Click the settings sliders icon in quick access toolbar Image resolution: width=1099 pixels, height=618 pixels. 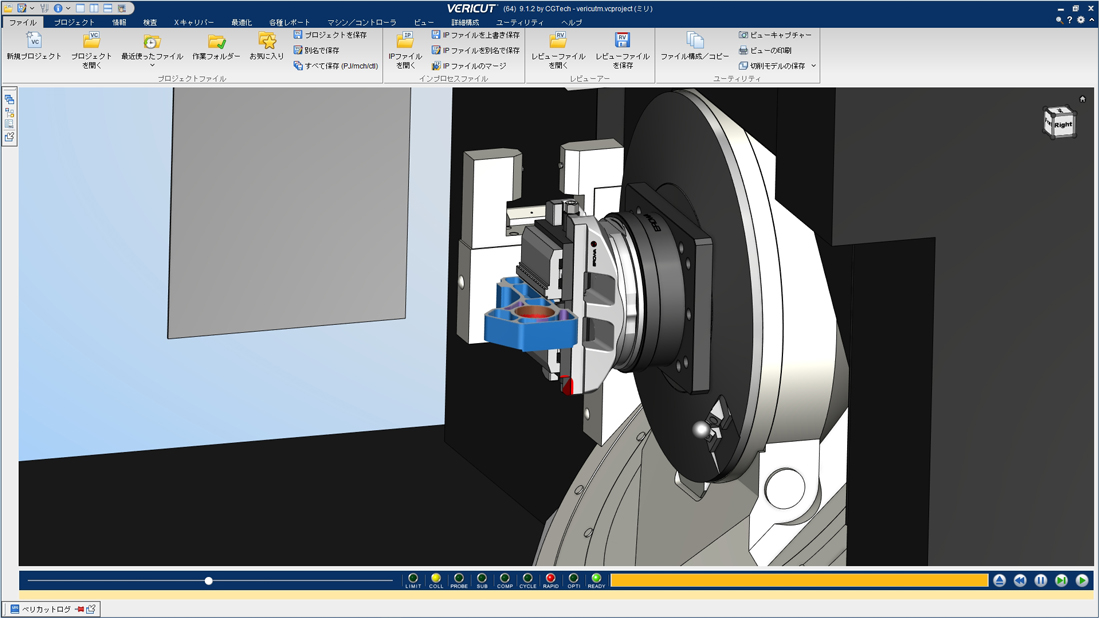pyautogui.click(x=44, y=8)
